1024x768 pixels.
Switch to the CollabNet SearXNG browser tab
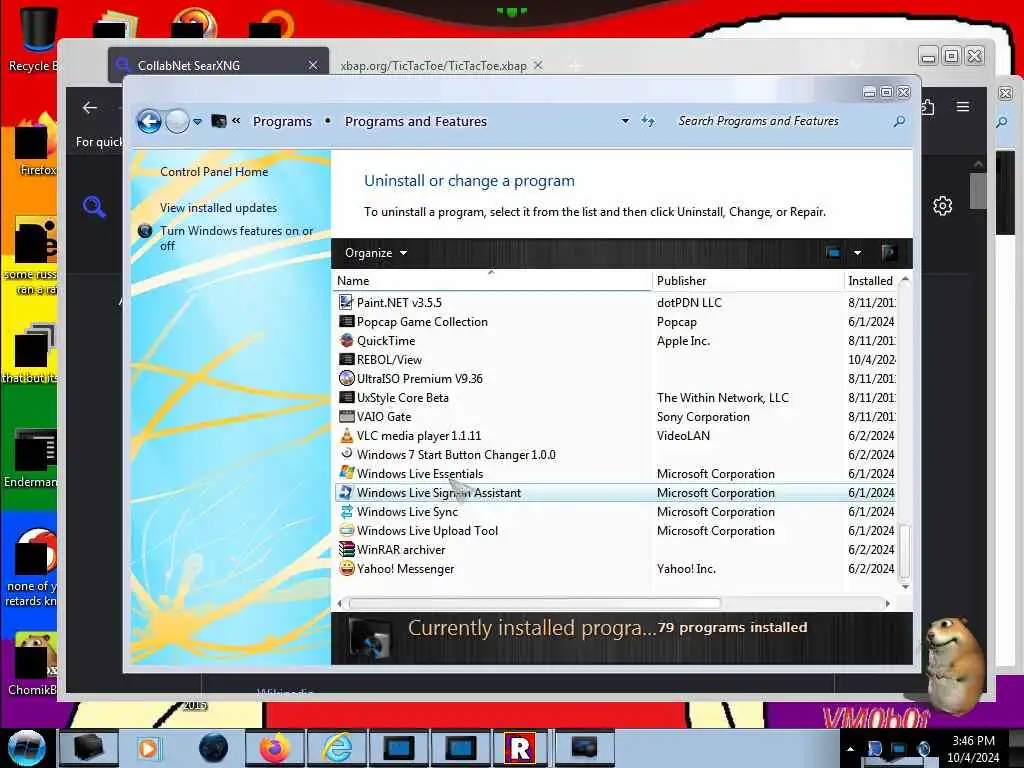click(x=217, y=65)
